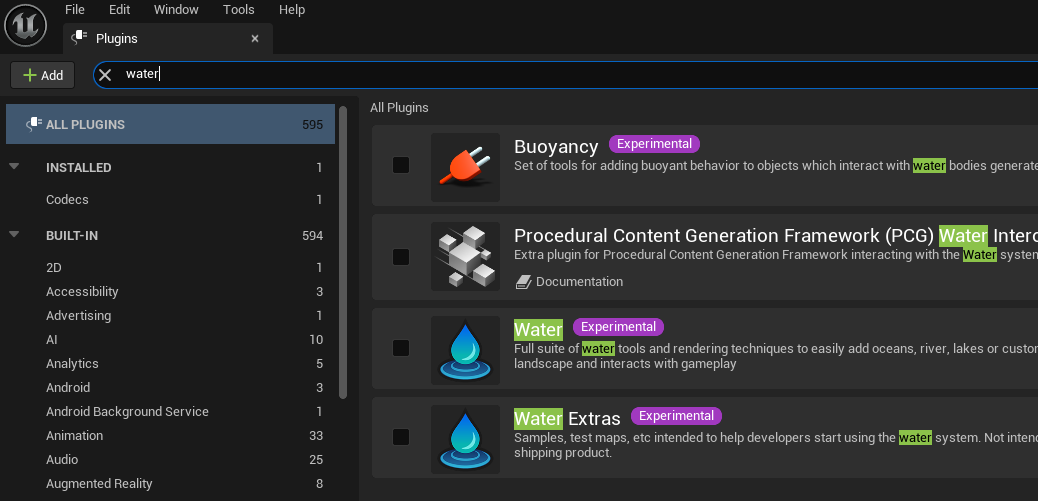Click the Water Extras plugin title
The width and height of the screenshot is (1038, 501).
567,418
